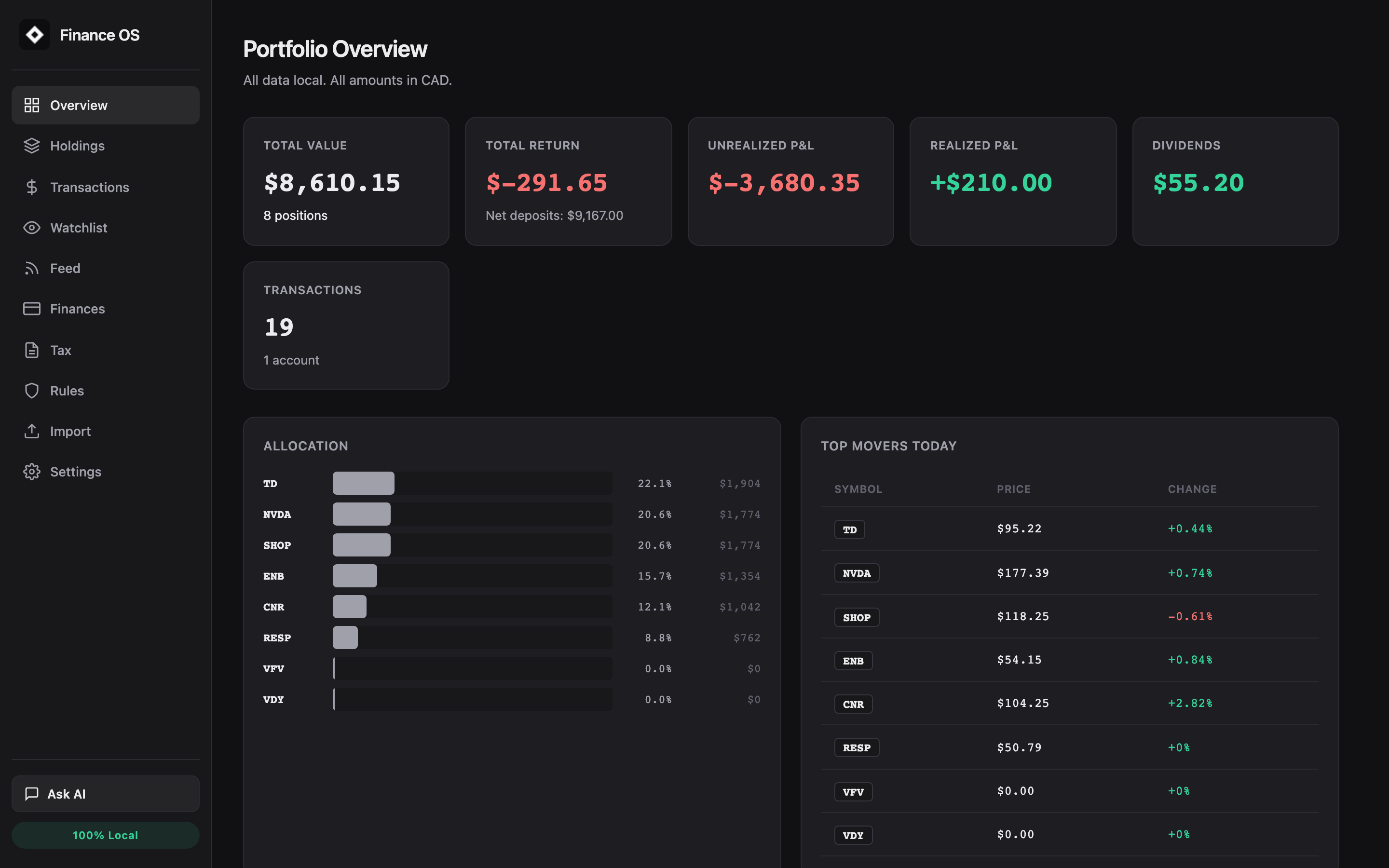Select the CNR row in Top Movers
Viewport: 1389px width, 868px height.
click(x=1068, y=703)
